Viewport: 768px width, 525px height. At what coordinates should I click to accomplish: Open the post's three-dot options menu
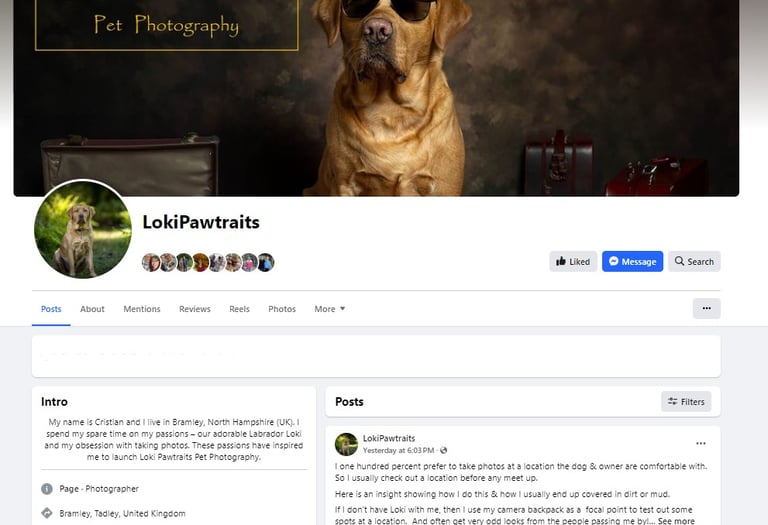coord(701,444)
